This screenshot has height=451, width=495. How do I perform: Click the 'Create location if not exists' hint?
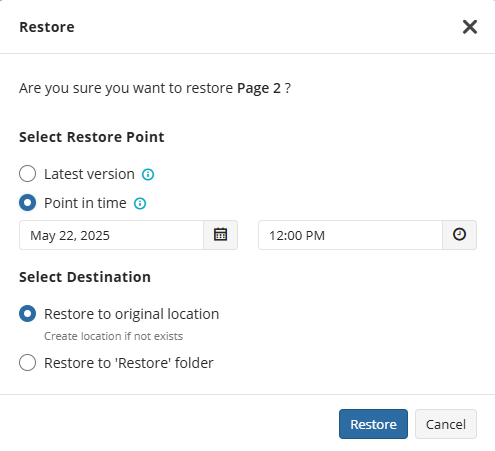[x=114, y=336]
